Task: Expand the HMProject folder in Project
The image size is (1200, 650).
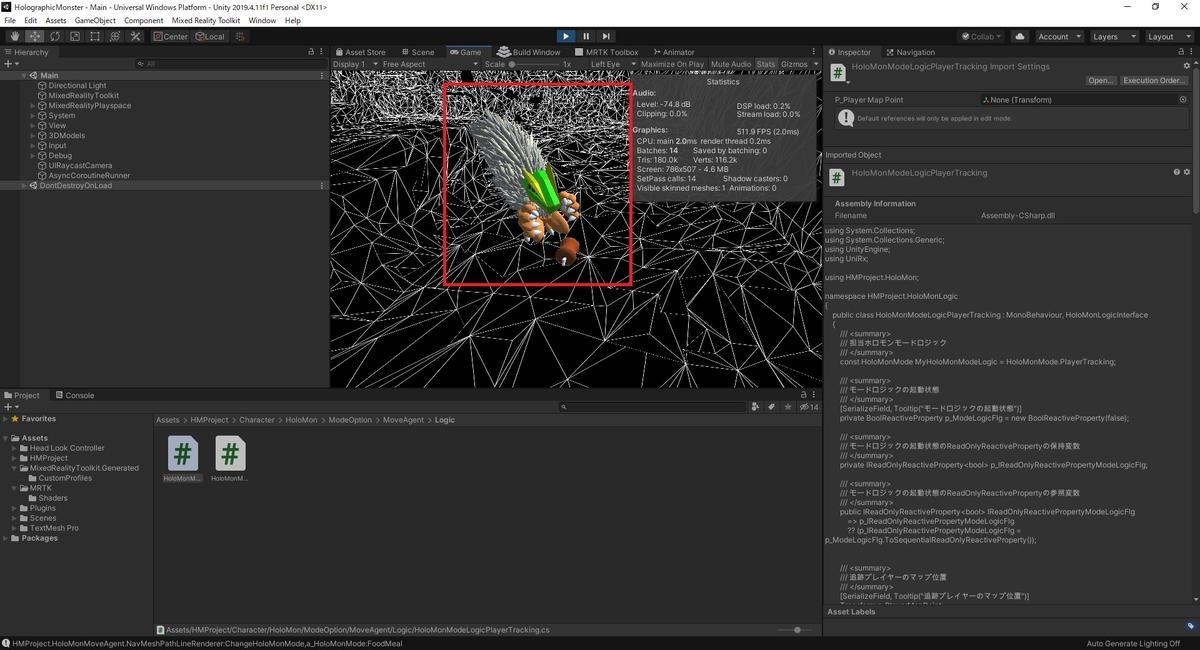Action: point(14,458)
